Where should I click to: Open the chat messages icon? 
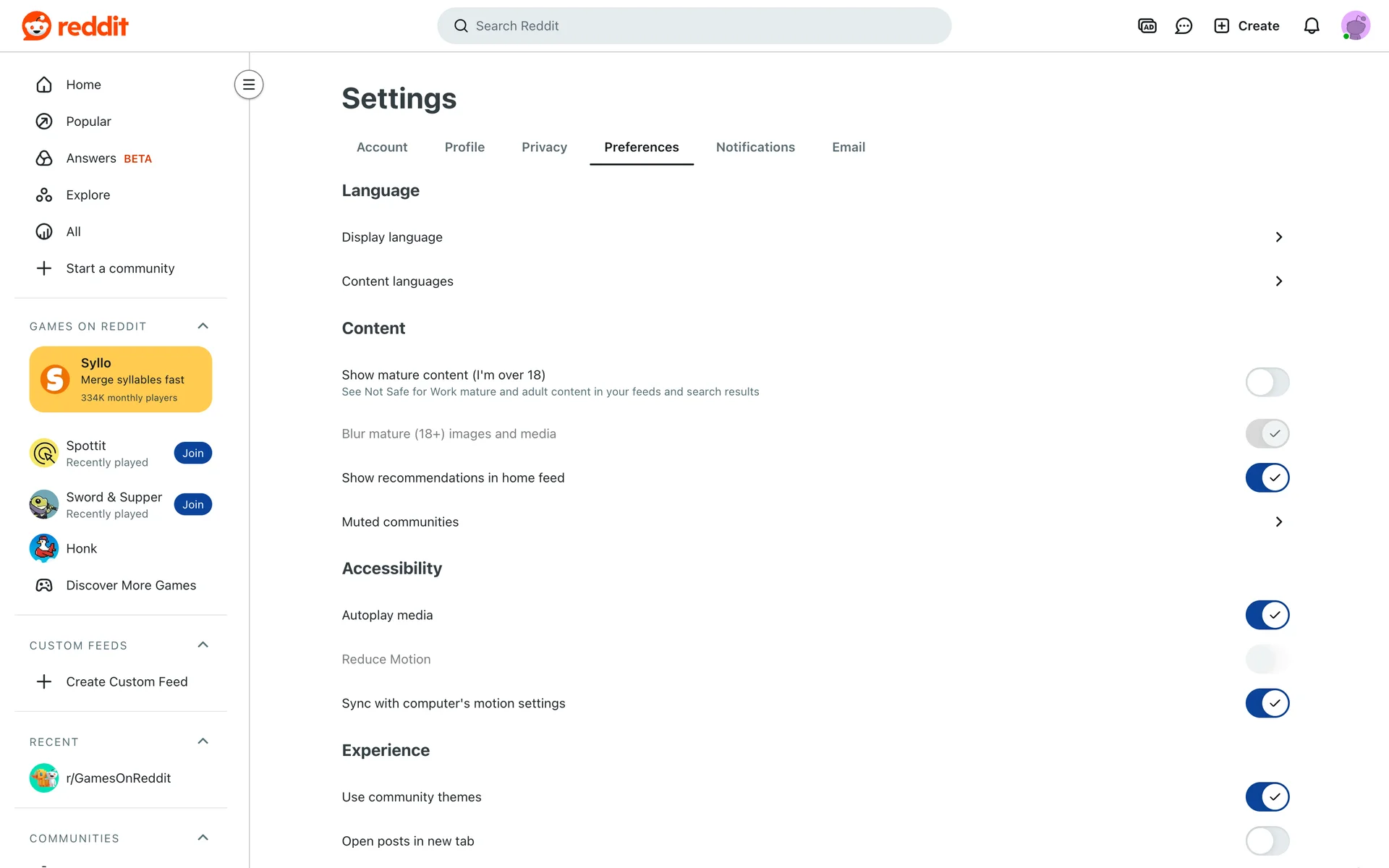[1184, 26]
